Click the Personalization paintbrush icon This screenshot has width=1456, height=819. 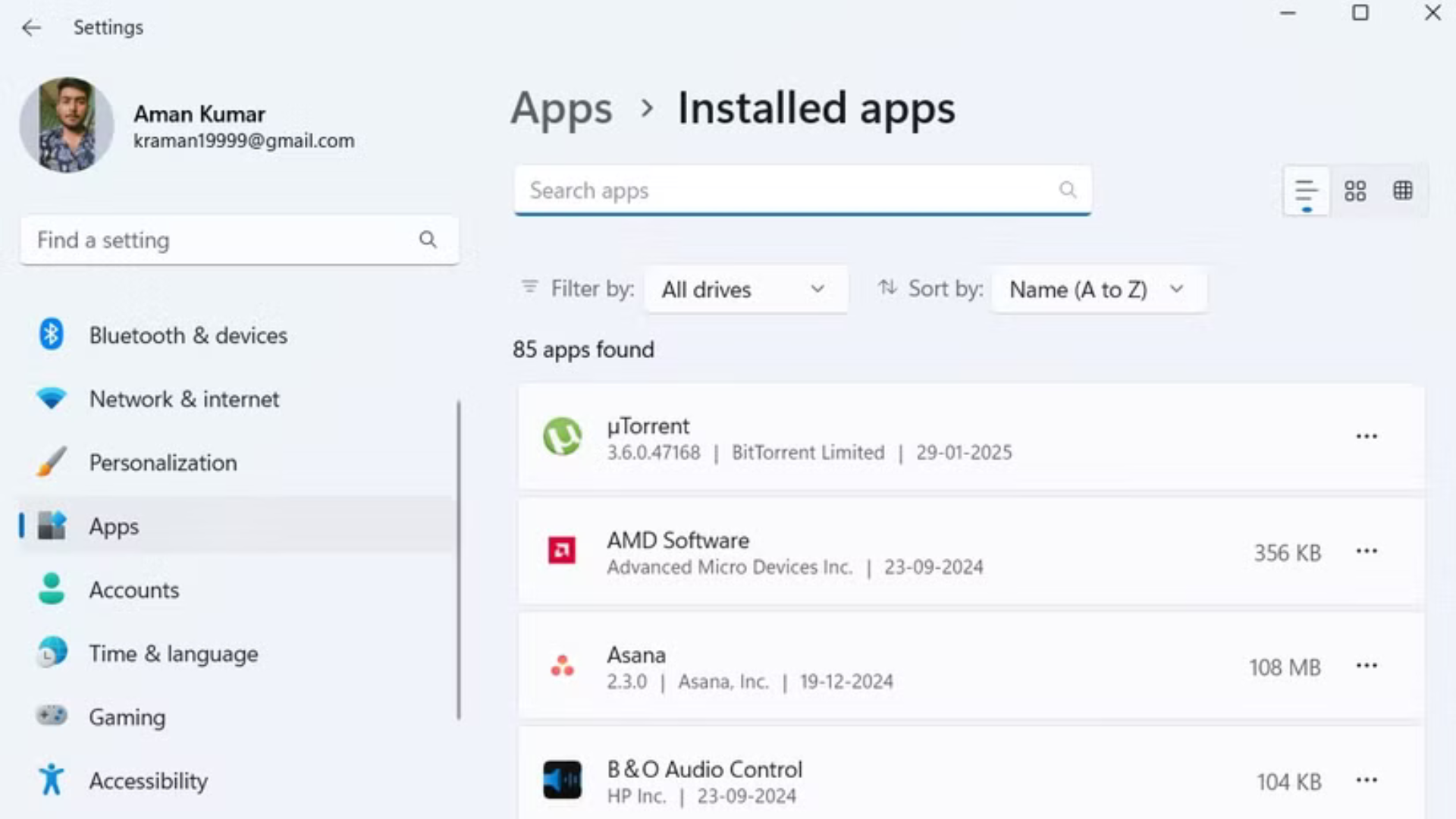51,462
